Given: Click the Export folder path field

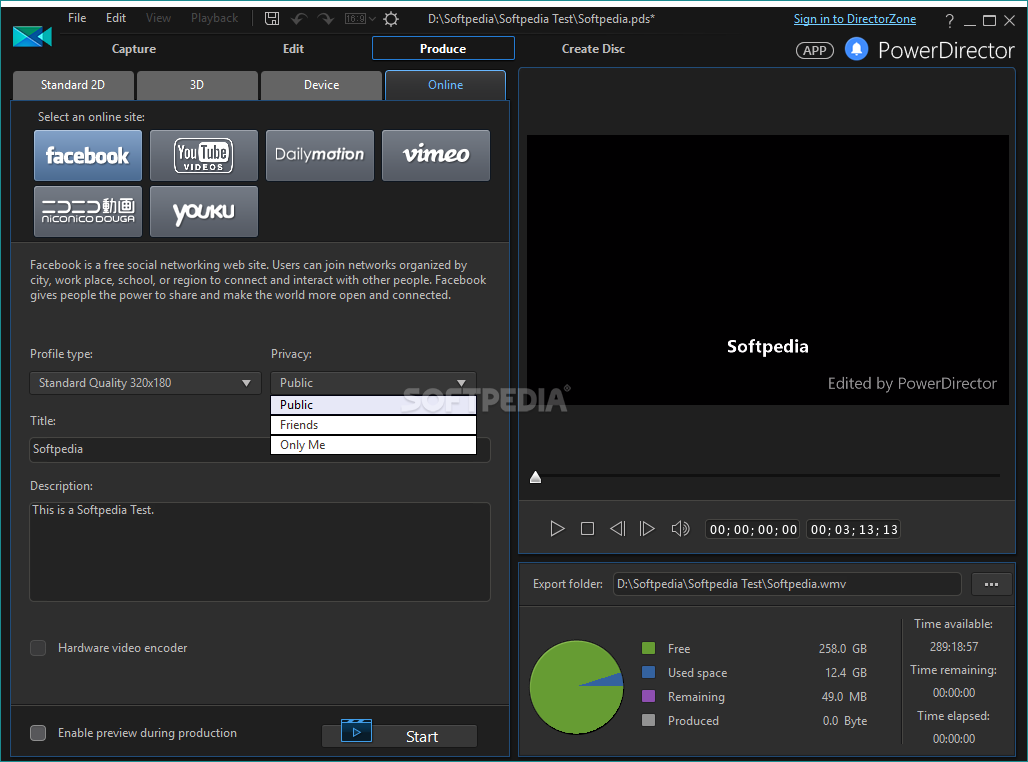Looking at the screenshot, I should coord(787,584).
